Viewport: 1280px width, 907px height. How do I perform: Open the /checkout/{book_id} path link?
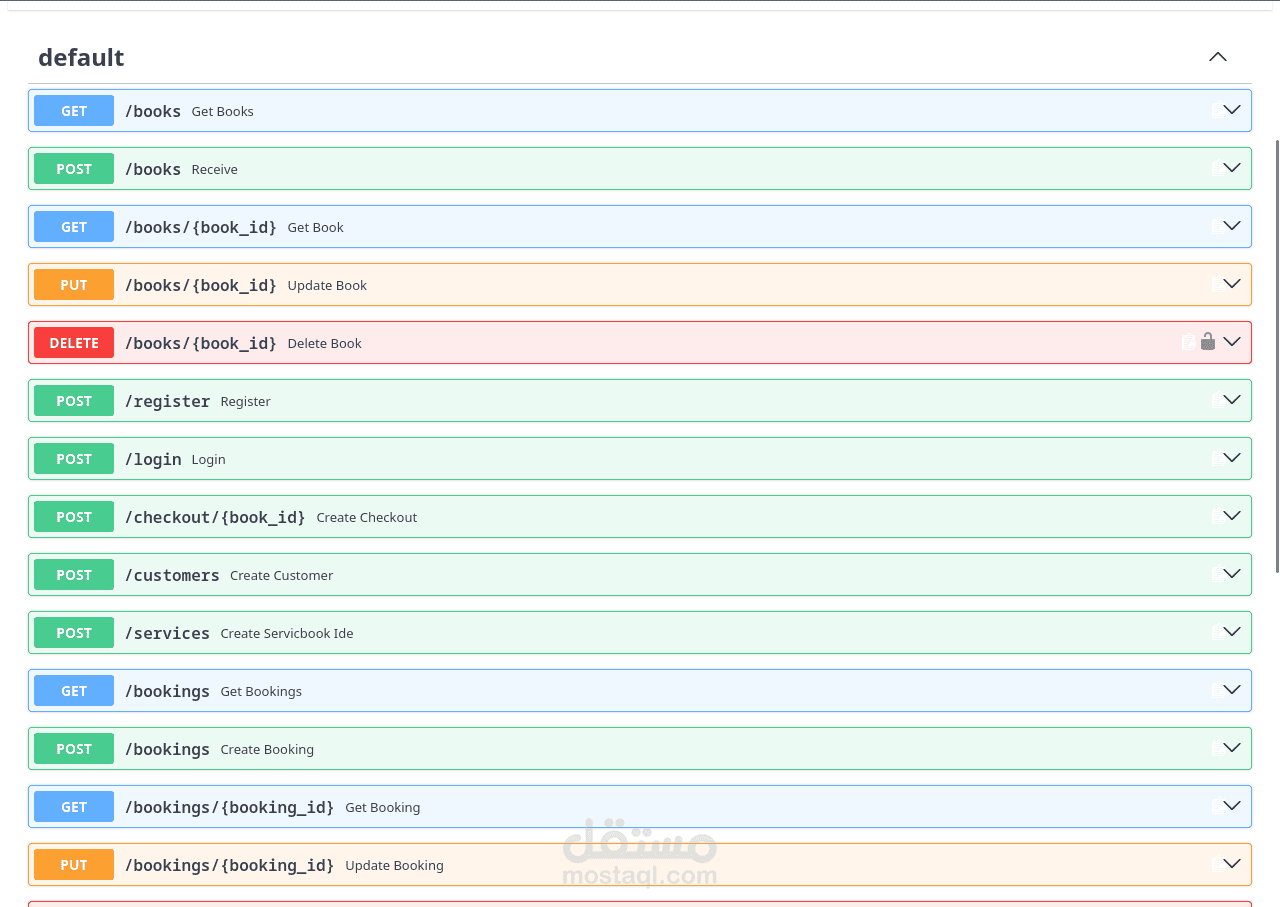[215, 517]
